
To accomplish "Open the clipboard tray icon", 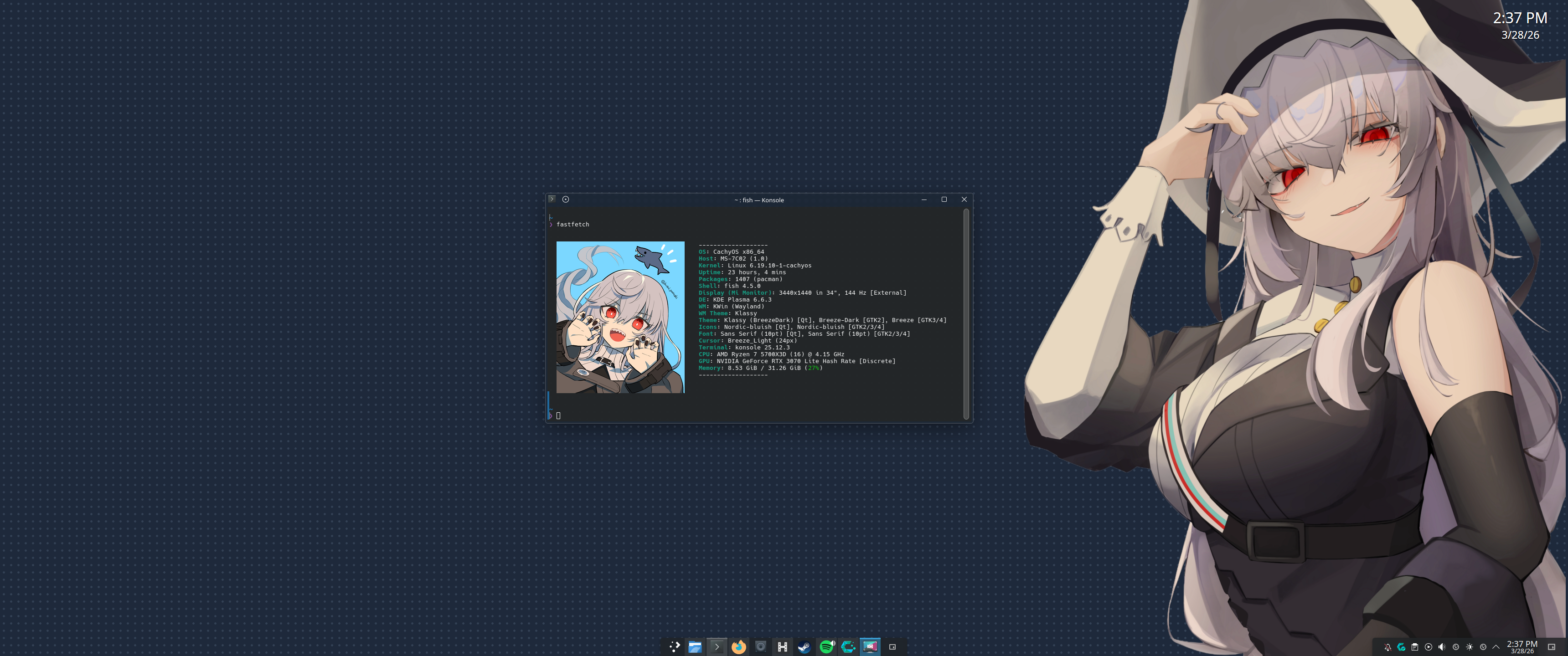I will click(1414, 647).
